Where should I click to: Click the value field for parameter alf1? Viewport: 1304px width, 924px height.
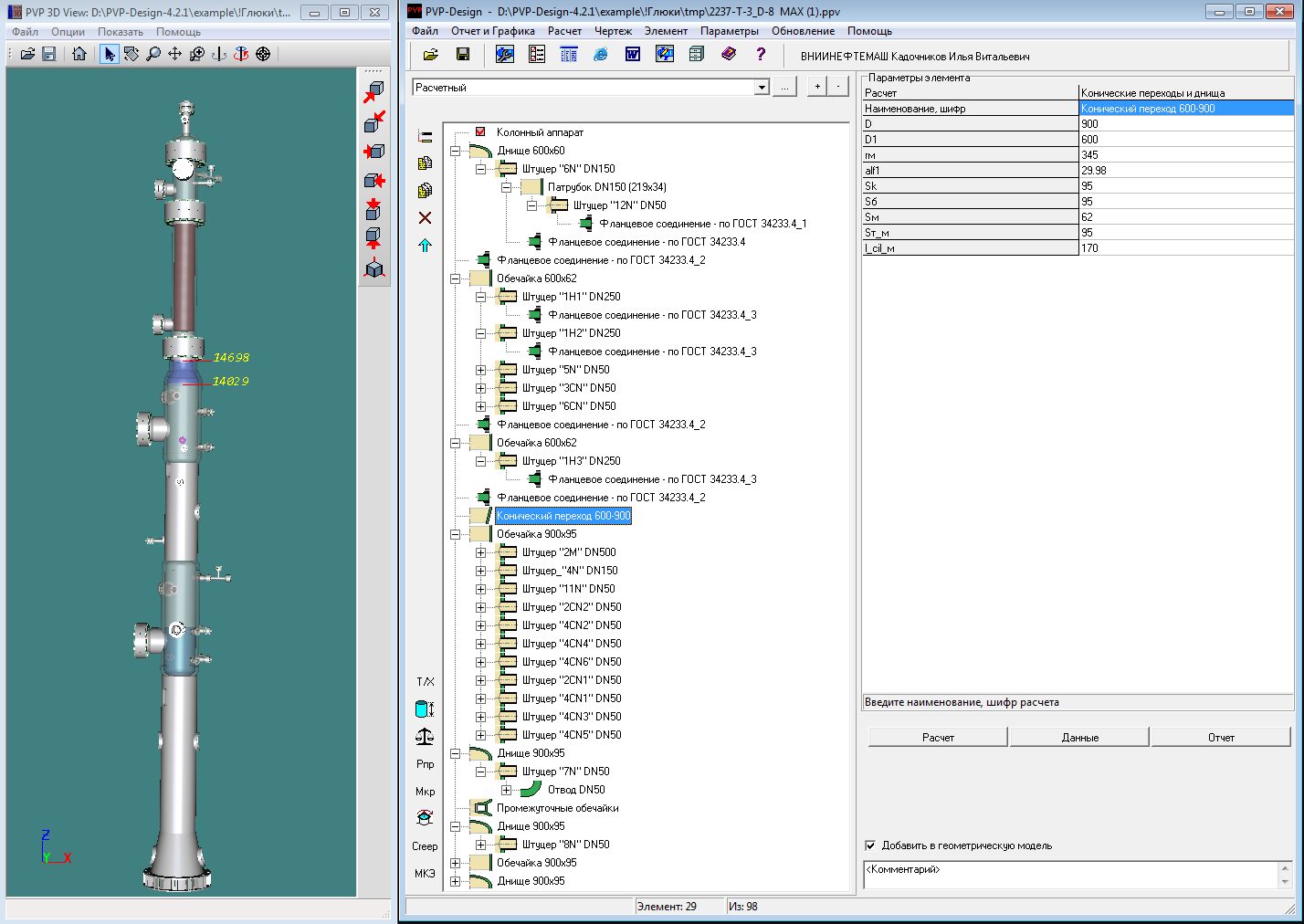click(x=1186, y=171)
